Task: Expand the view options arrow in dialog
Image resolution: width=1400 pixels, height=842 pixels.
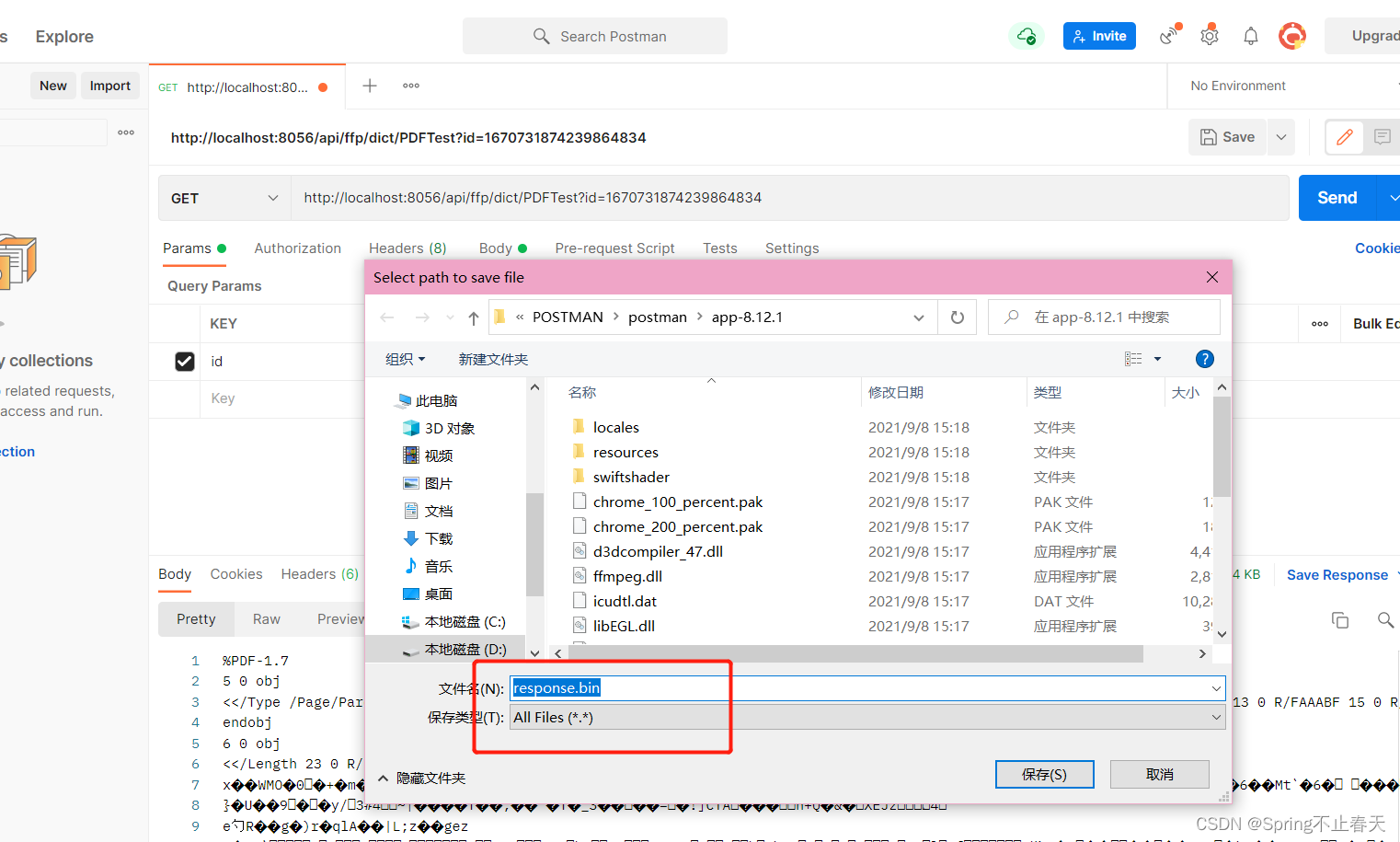Action: pos(1157,359)
